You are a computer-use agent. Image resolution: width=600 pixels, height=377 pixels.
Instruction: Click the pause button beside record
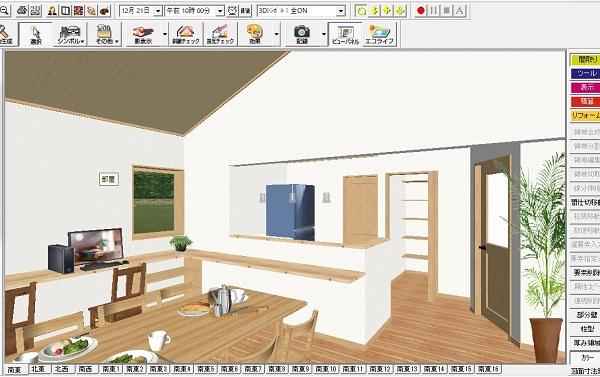tap(434, 11)
